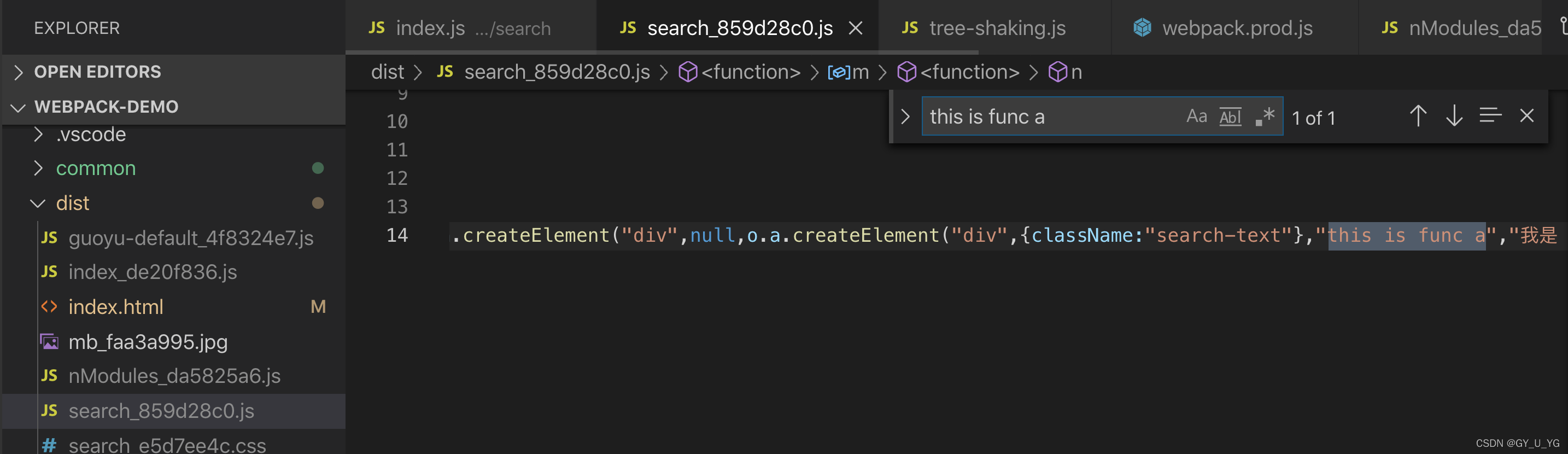The image size is (1568, 454).
Task: Click highlighted 'this is func a' match
Action: coord(1406,235)
